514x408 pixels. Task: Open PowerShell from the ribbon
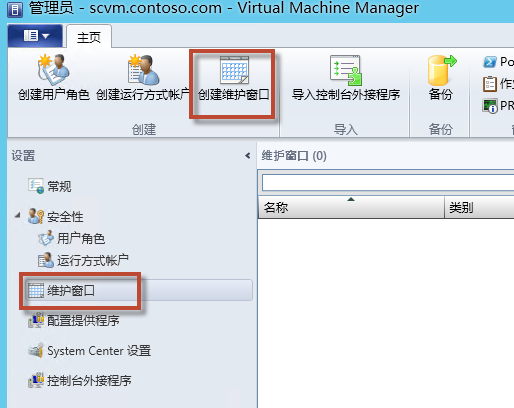(498, 62)
